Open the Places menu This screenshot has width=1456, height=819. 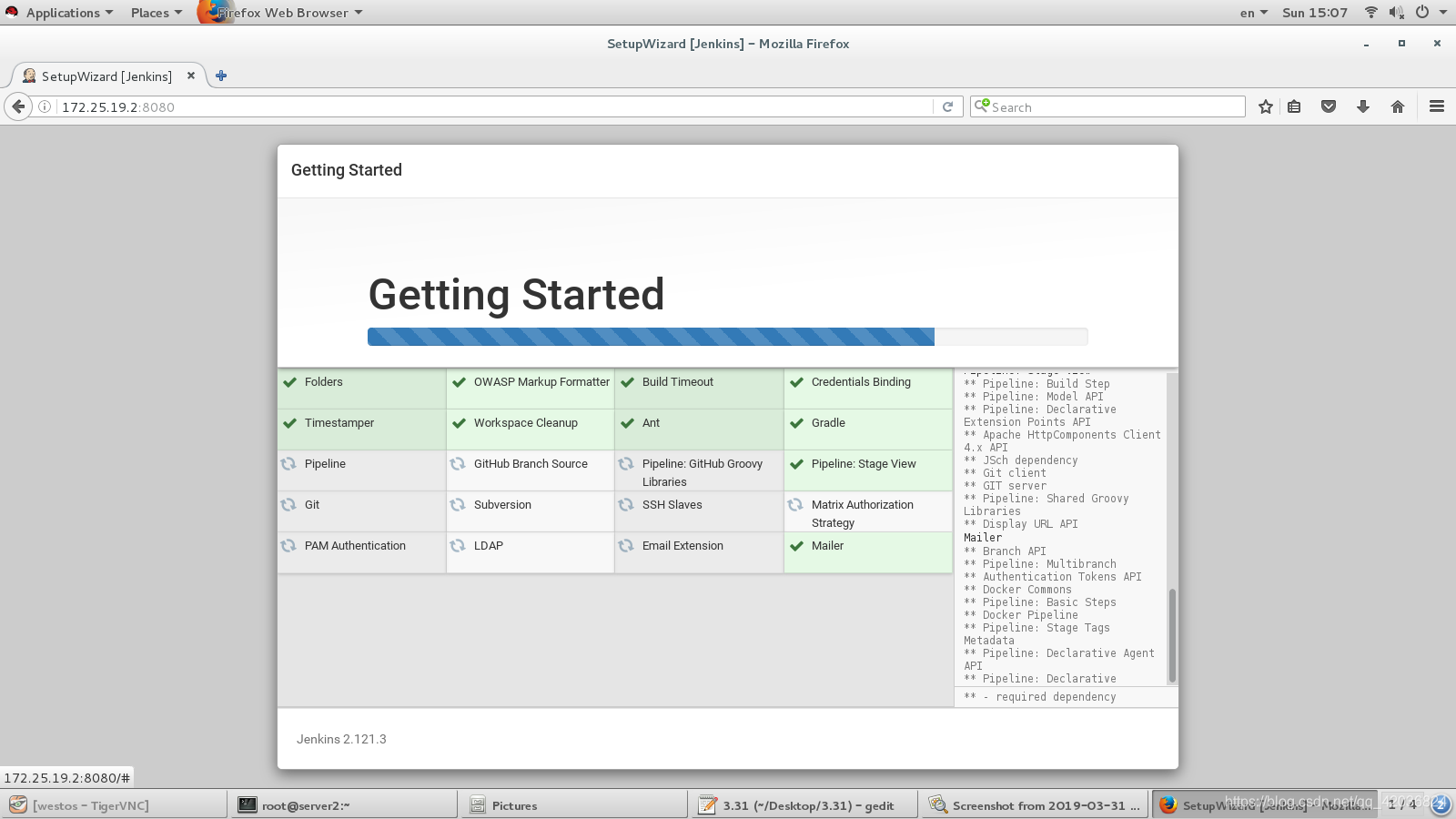coord(157,13)
